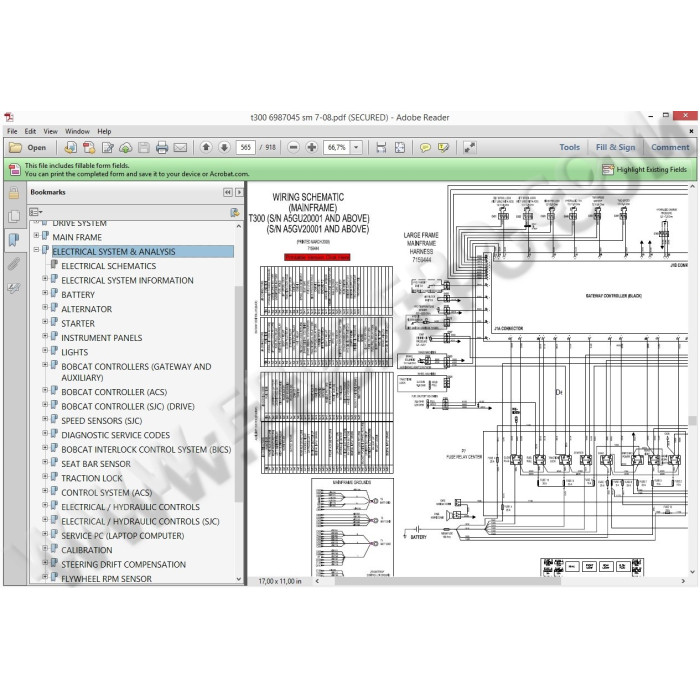The image size is (700, 700).
Task: Select ELECTRICAL SYSTEM & ANALYSIS bookmark
Action: pyautogui.click(x=143, y=251)
